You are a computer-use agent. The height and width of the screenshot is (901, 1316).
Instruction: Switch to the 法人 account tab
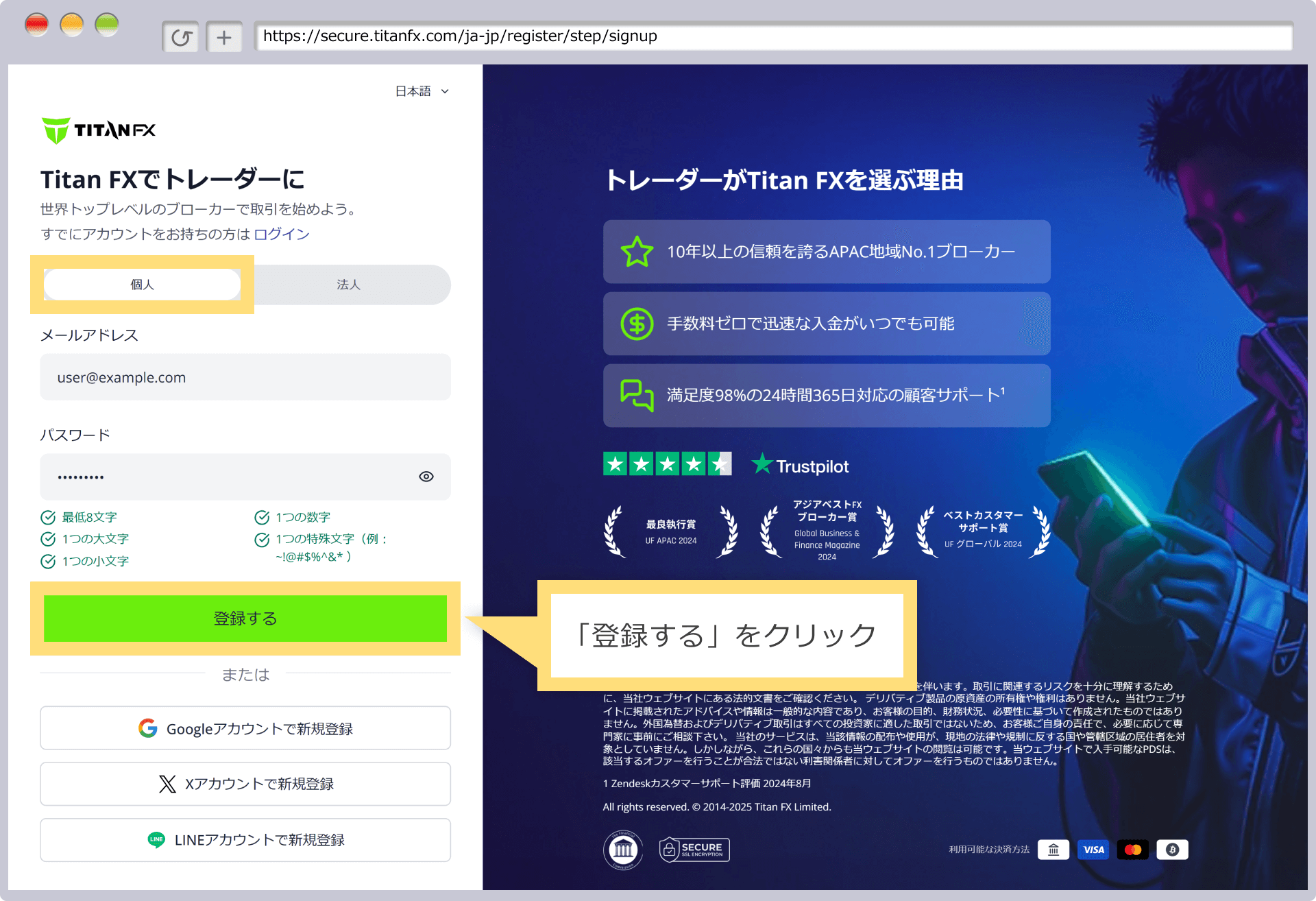pyautogui.click(x=348, y=285)
